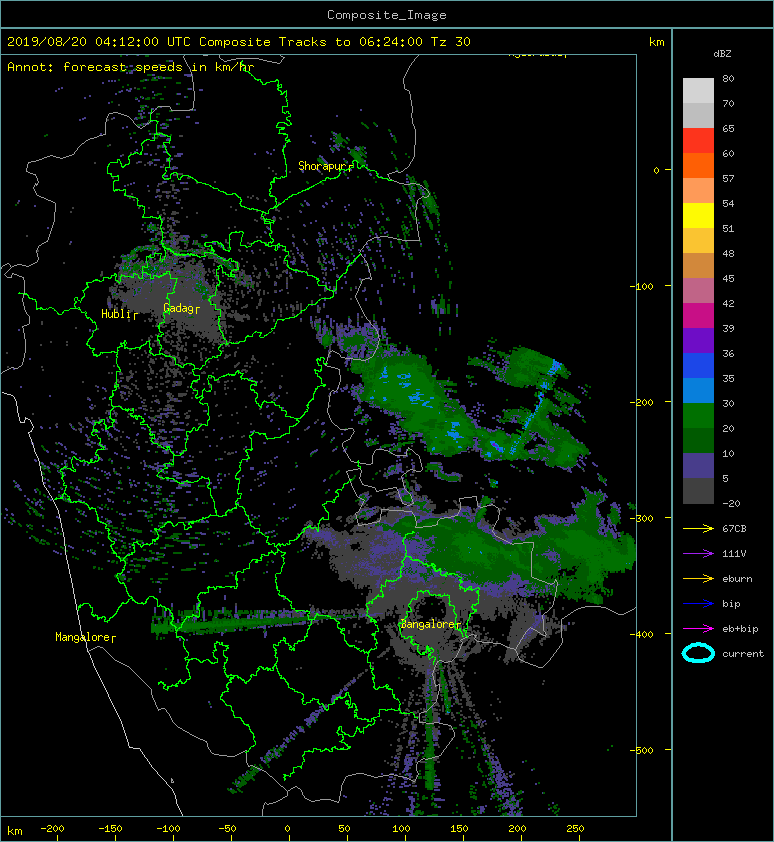This screenshot has height=842, width=774.
Task: Click the green 30 dBZ color swatch
Action: click(x=698, y=416)
